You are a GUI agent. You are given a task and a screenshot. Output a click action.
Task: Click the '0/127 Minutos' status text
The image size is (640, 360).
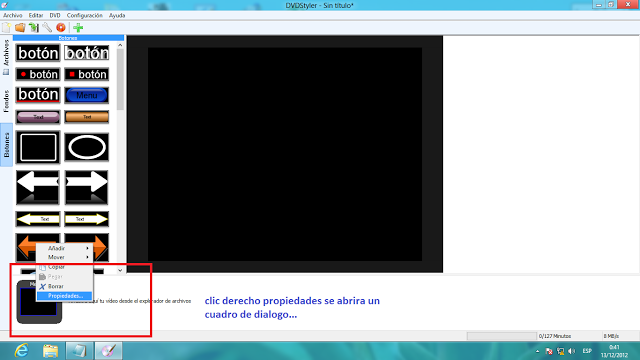coord(555,336)
